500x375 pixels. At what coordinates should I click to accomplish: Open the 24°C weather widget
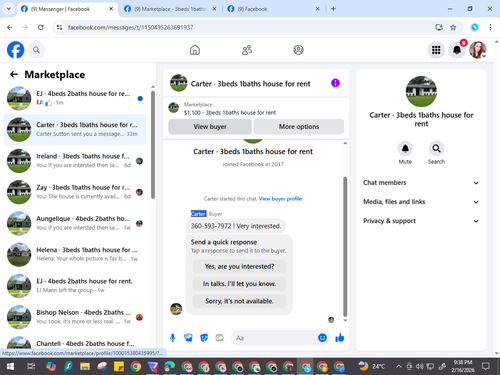tap(372, 367)
